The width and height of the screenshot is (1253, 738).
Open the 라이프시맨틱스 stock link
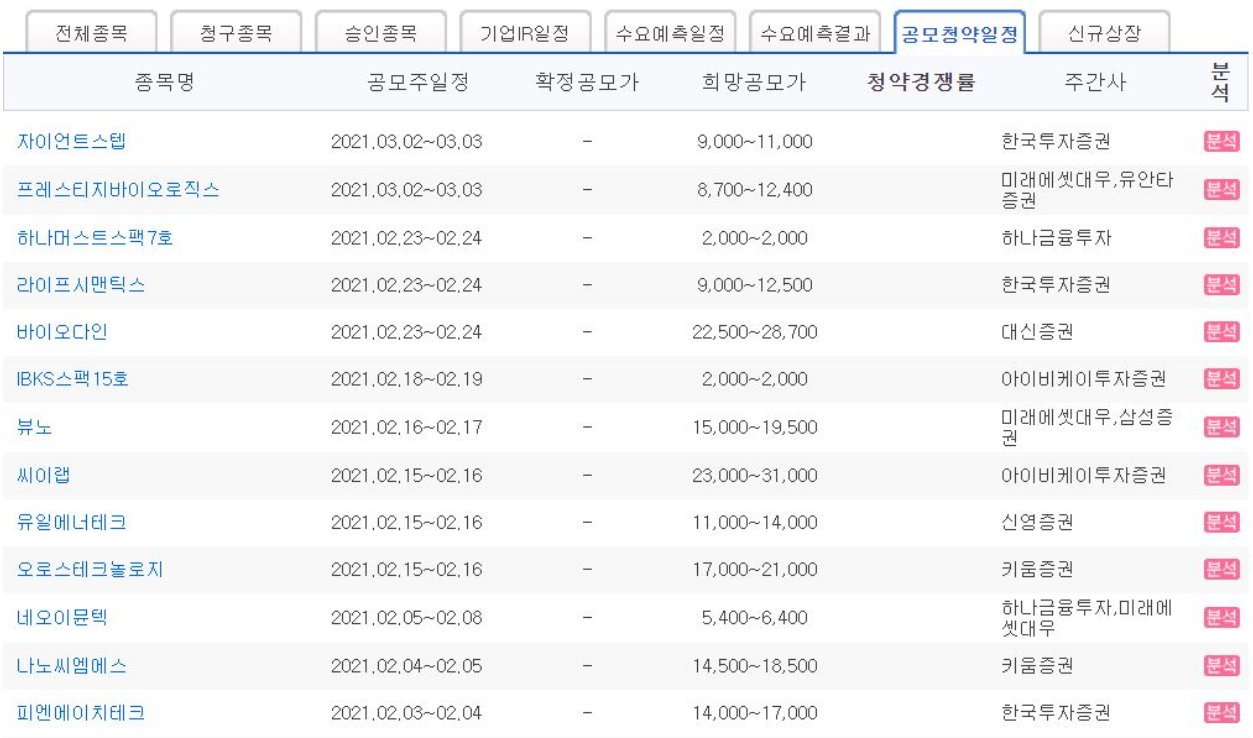[x=81, y=284]
